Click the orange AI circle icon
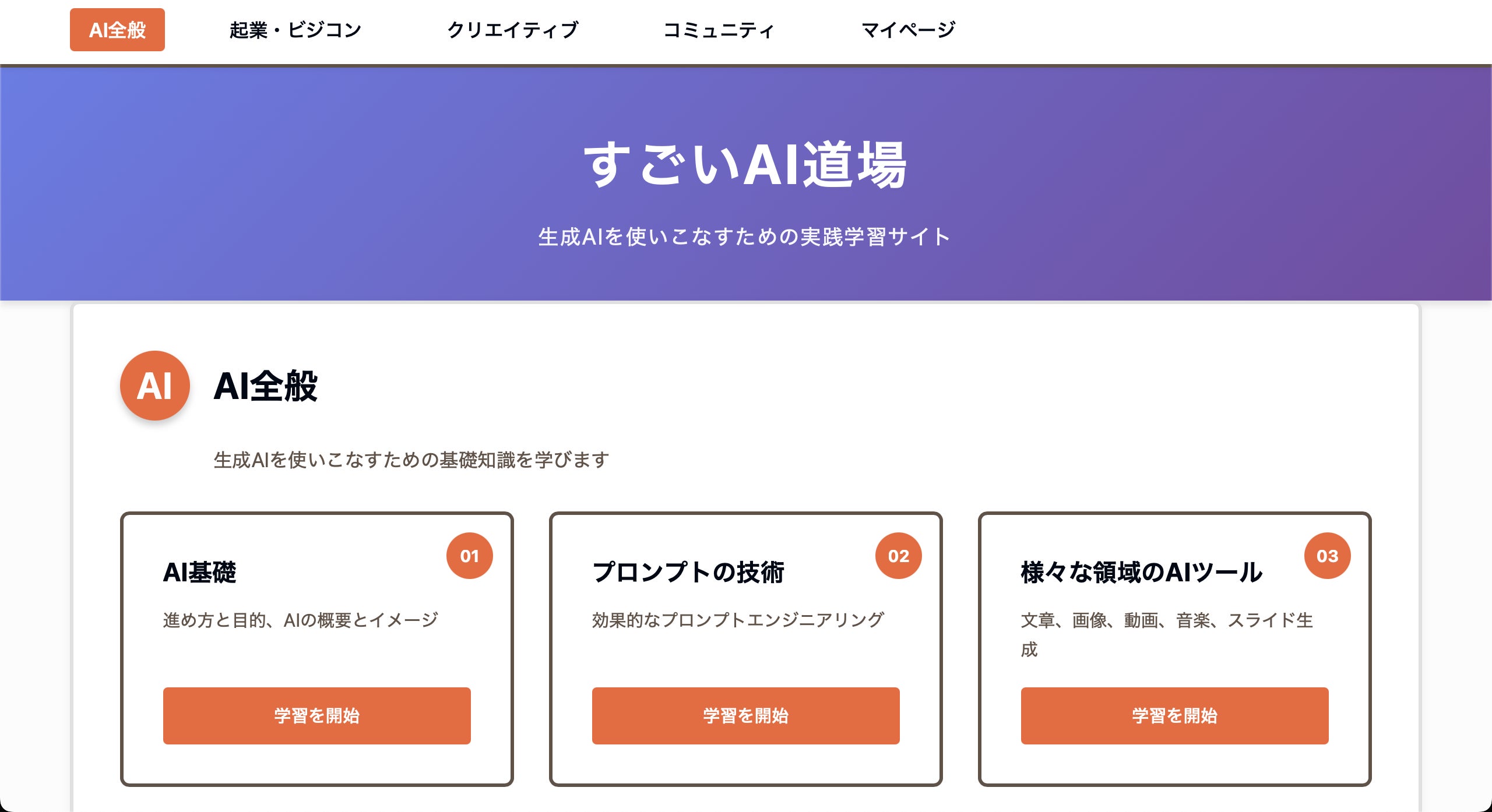Viewport: 1492px width, 812px height. [154, 386]
